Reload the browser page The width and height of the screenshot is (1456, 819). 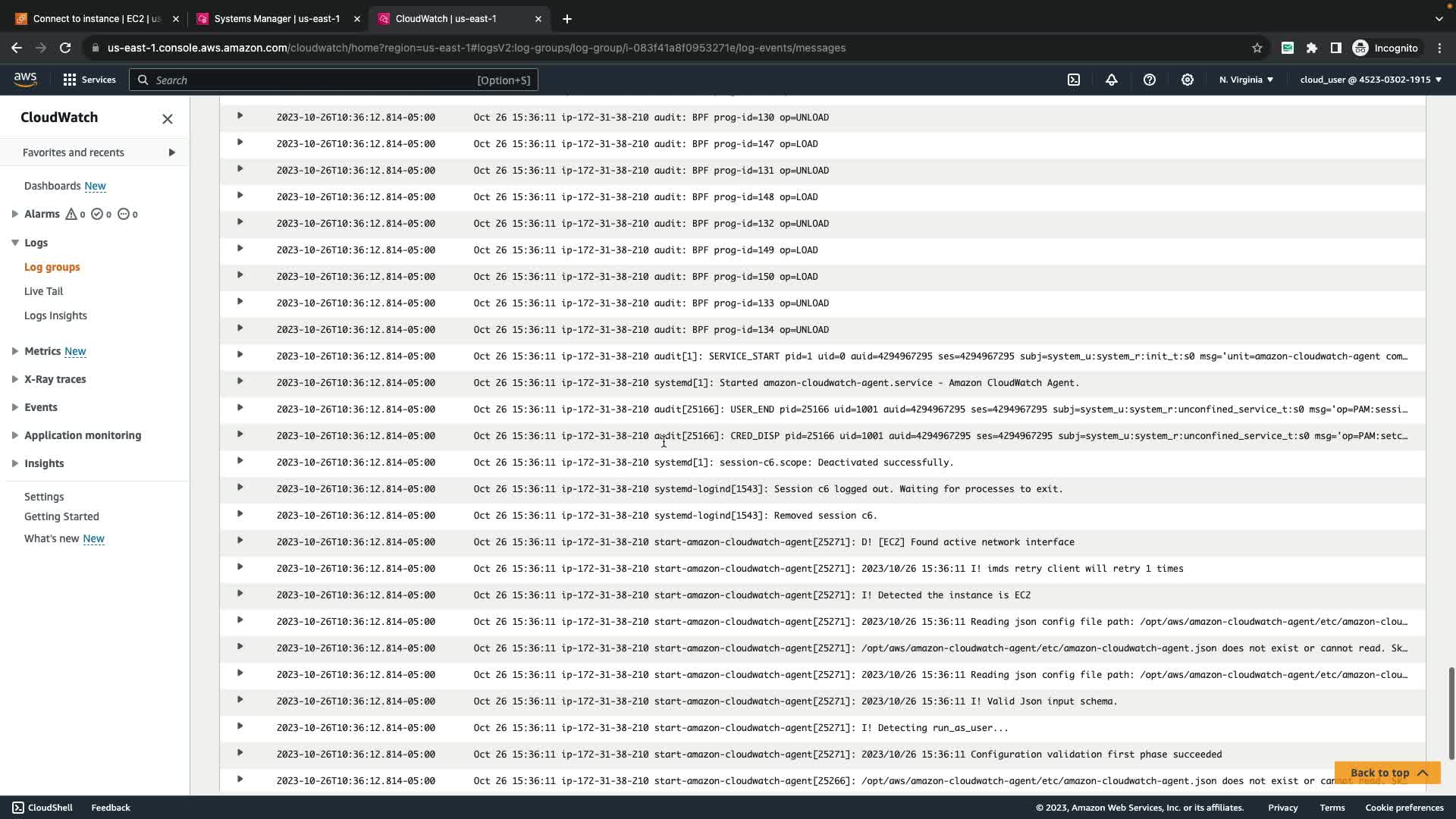(x=65, y=48)
